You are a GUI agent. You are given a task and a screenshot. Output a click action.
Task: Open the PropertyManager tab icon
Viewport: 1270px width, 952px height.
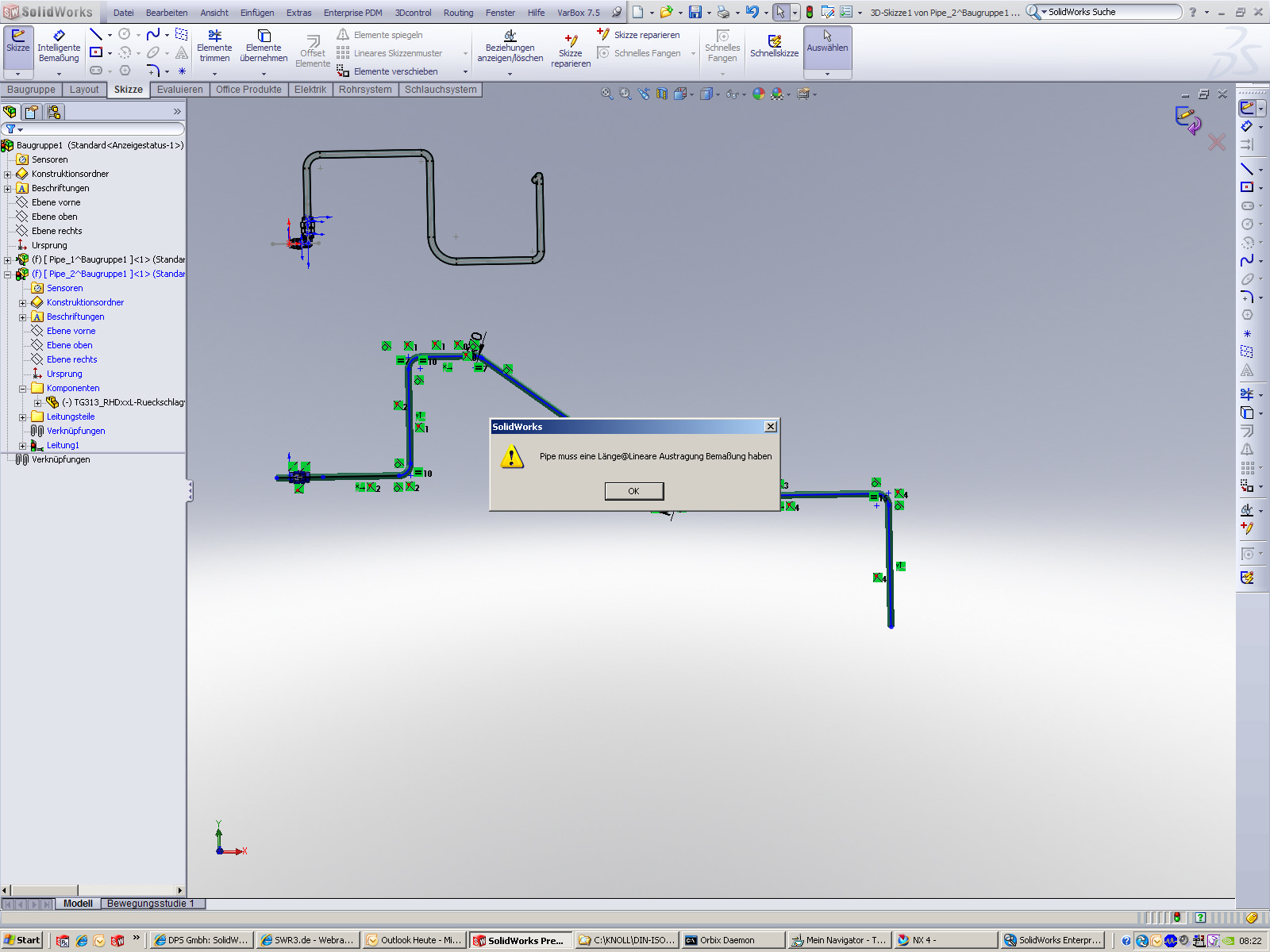pos(33,112)
